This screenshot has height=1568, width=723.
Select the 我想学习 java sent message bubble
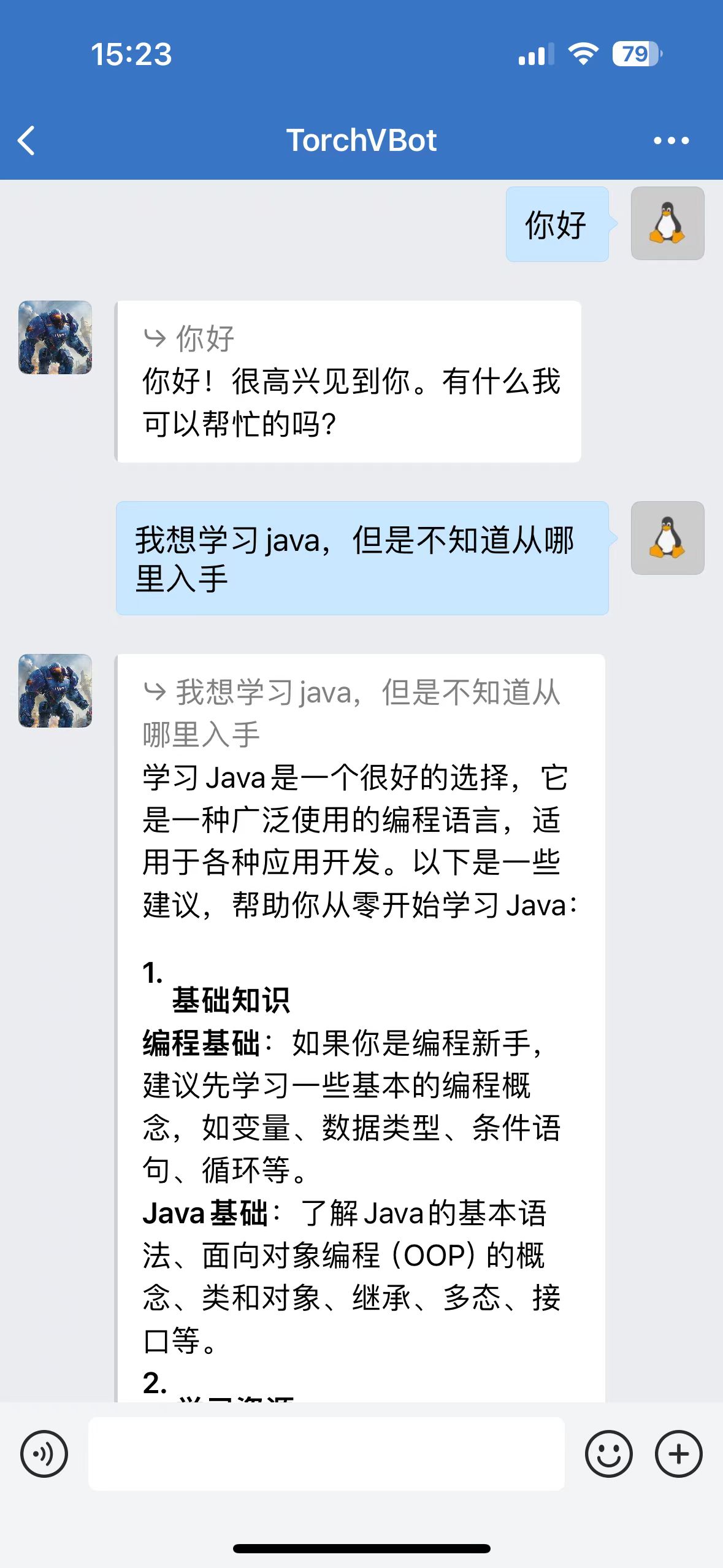tap(362, 558)
